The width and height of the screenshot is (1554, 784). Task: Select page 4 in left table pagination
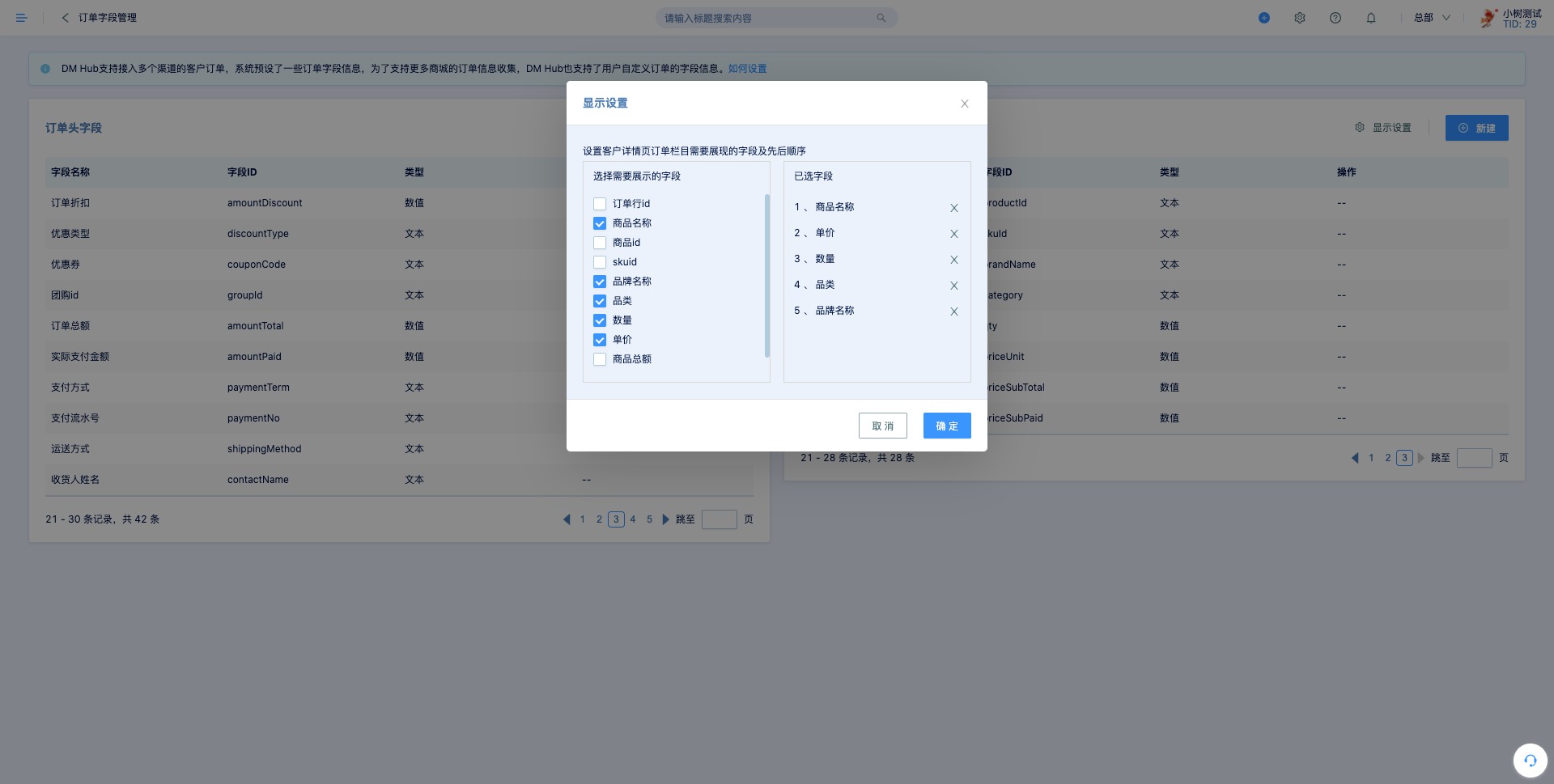click(x=633, y=519)
